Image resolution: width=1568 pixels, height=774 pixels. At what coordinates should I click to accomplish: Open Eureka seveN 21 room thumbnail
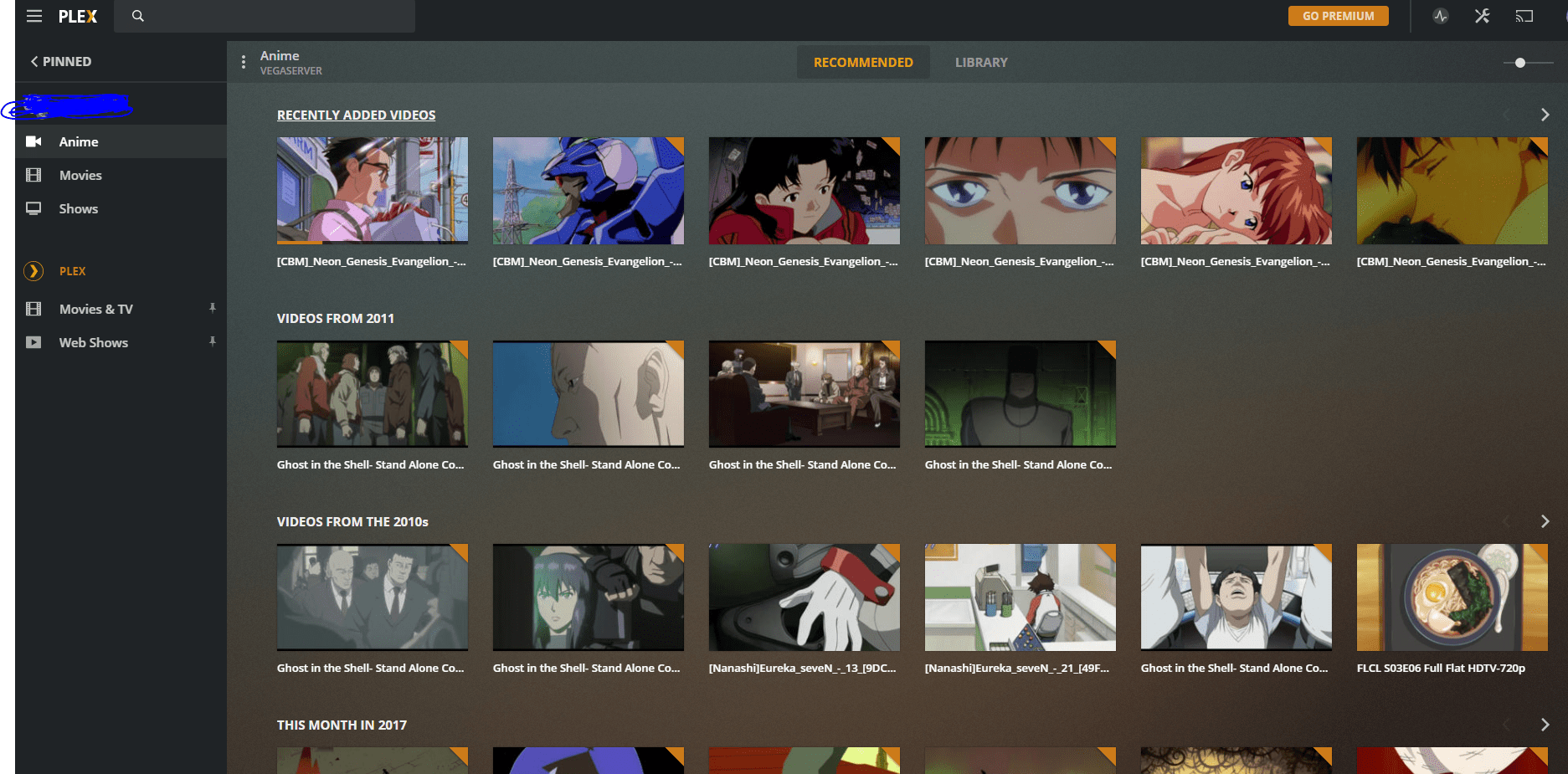tap(1020, 597)
